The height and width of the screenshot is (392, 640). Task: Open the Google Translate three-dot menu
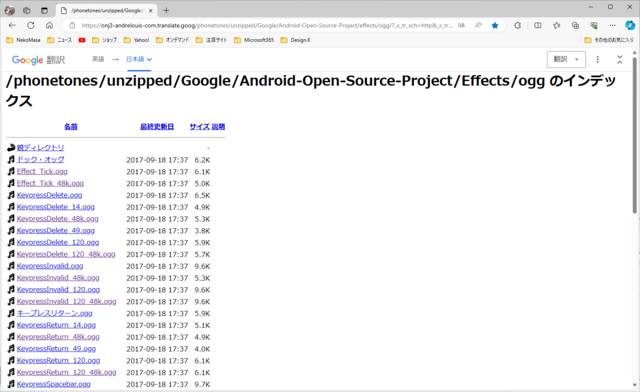598,60
